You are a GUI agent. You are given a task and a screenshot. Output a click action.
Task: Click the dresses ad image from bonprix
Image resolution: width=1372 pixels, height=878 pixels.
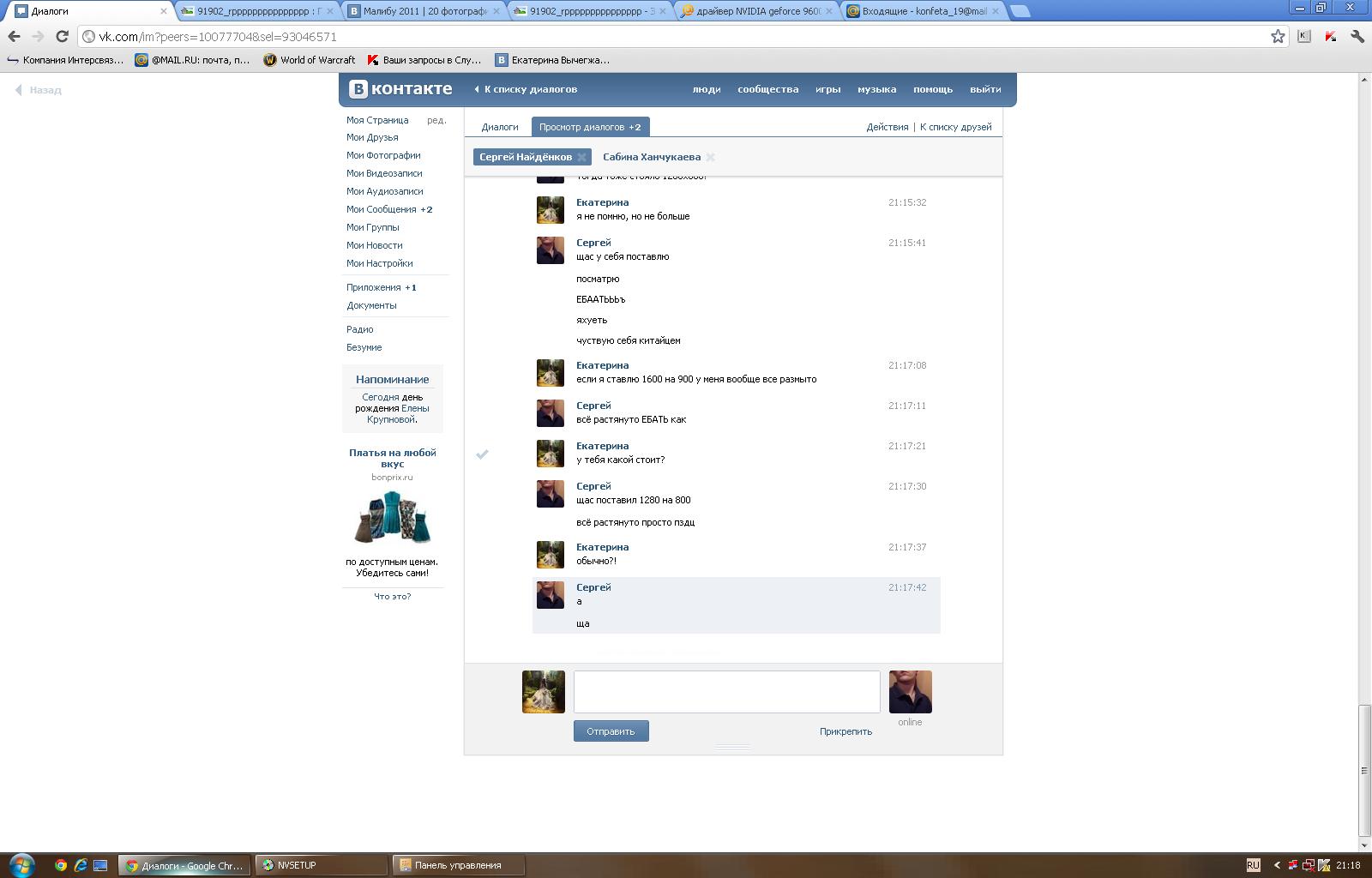pos(393,517)
